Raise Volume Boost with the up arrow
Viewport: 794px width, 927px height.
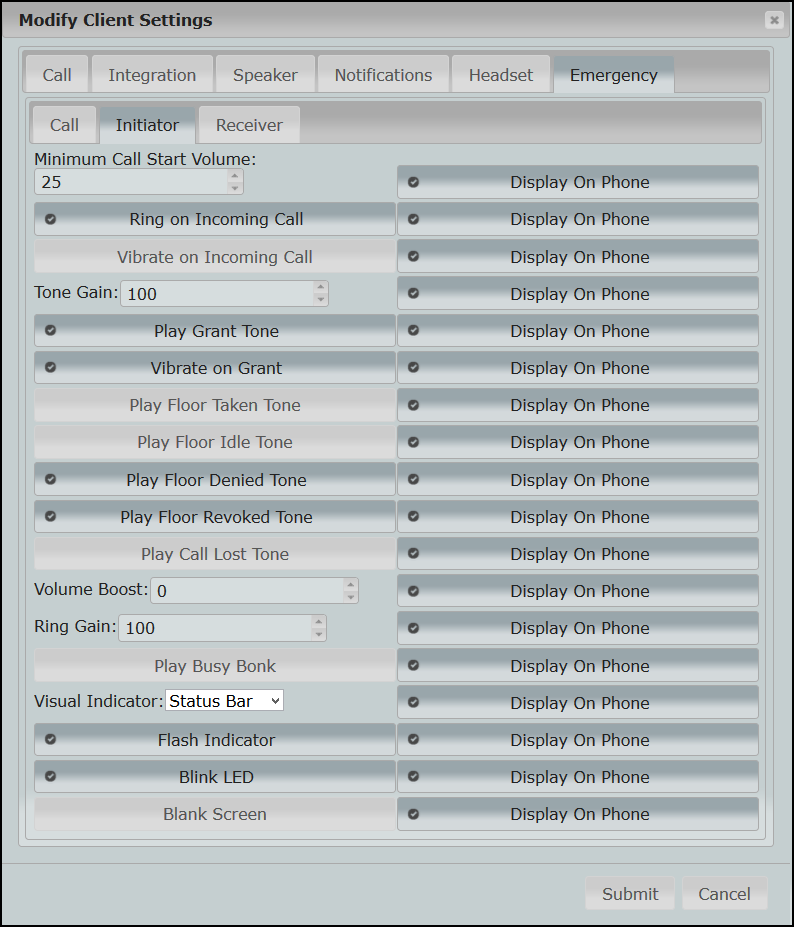click(x=350, y=585)
